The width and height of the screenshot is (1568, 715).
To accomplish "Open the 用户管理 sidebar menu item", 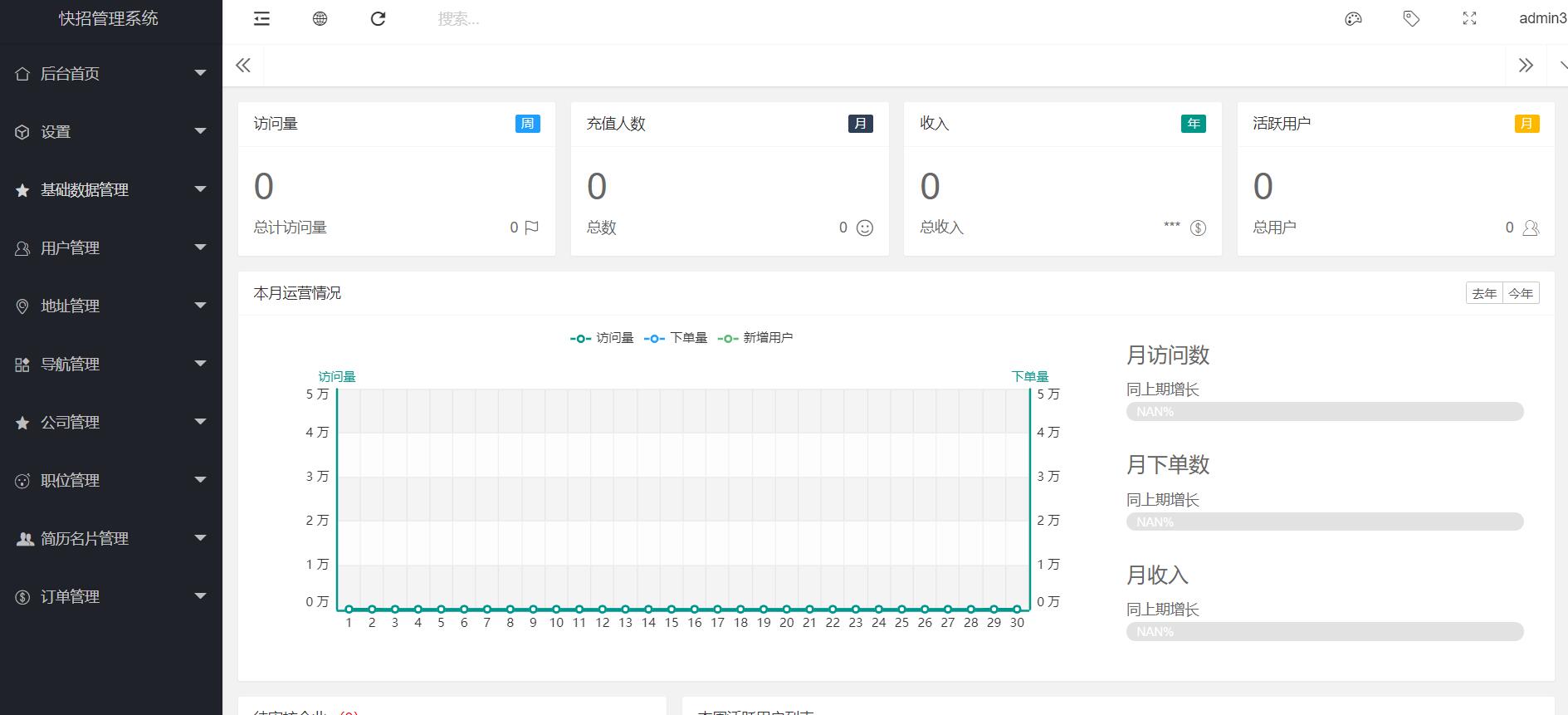I will tap(111, 248).
